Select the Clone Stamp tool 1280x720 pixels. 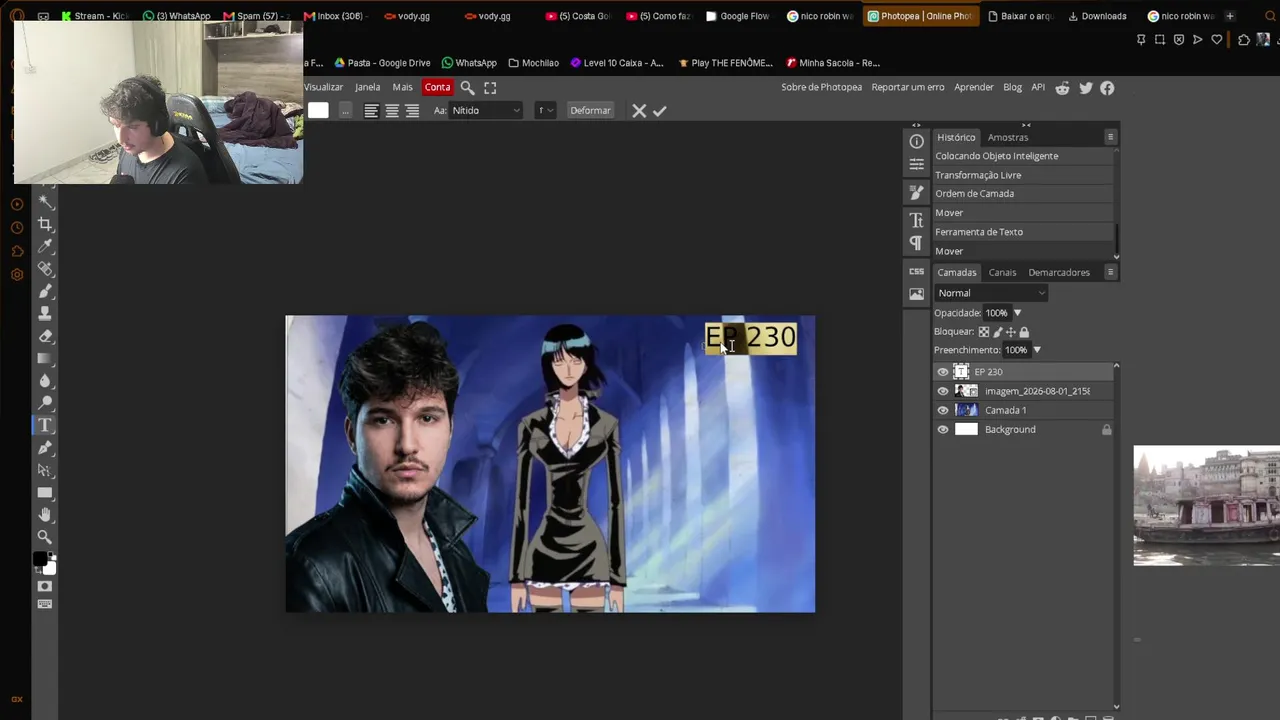pos(45,314)
